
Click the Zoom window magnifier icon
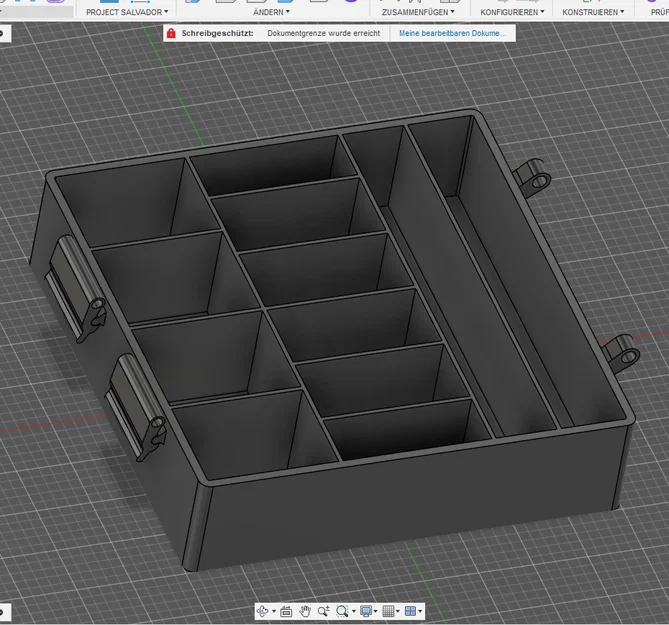(342, 611)
